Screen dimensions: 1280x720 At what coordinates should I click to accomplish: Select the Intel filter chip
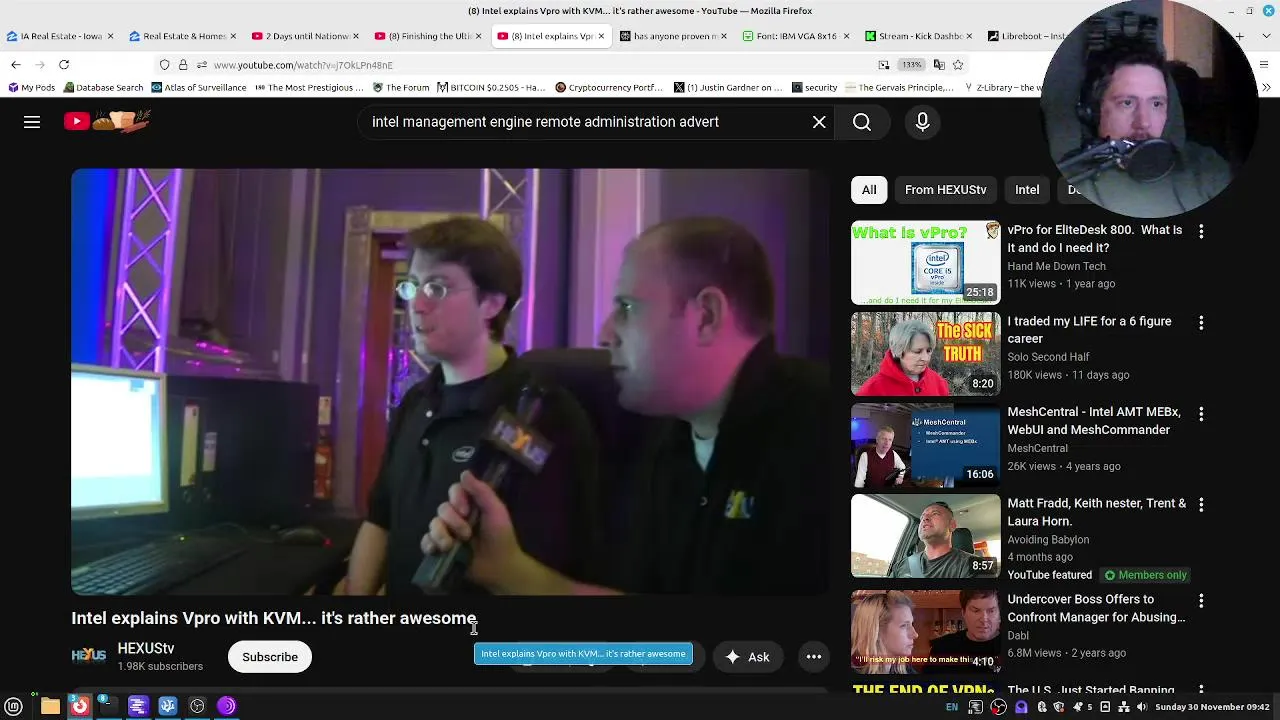click(1027, 190)
